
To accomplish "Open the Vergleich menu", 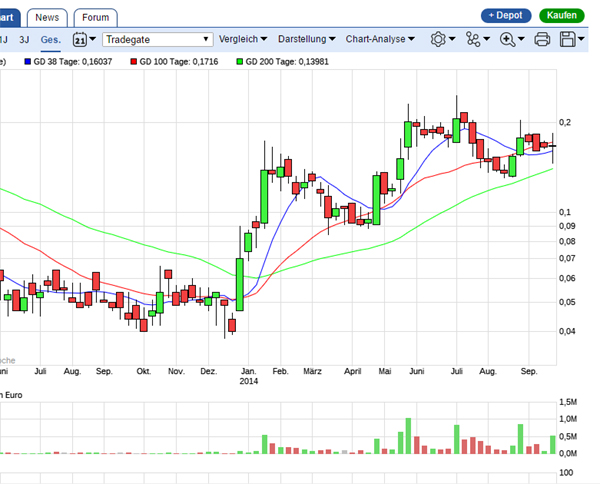I will [243, 39].
